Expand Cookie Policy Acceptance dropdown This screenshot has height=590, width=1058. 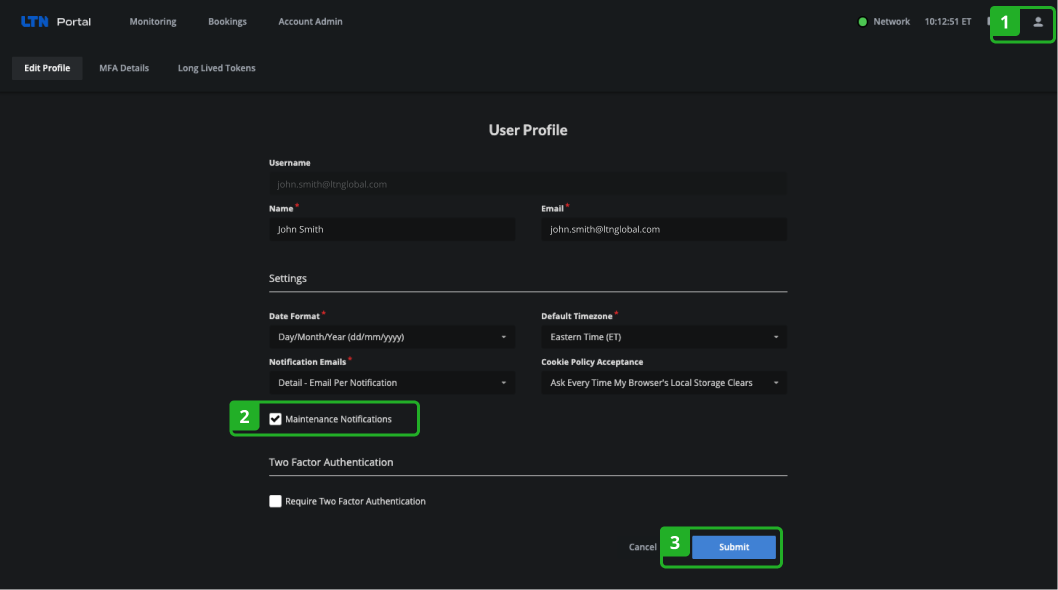tap(664, 383)
